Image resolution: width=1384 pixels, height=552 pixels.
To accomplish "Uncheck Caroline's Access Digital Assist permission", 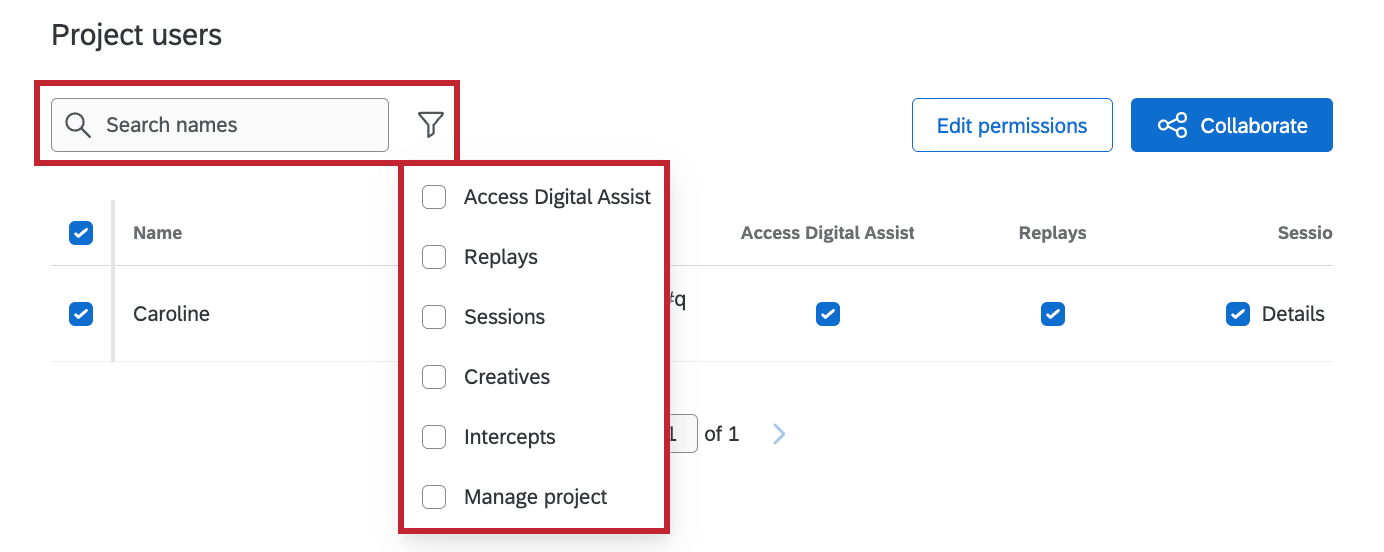I will click(827, 314).
